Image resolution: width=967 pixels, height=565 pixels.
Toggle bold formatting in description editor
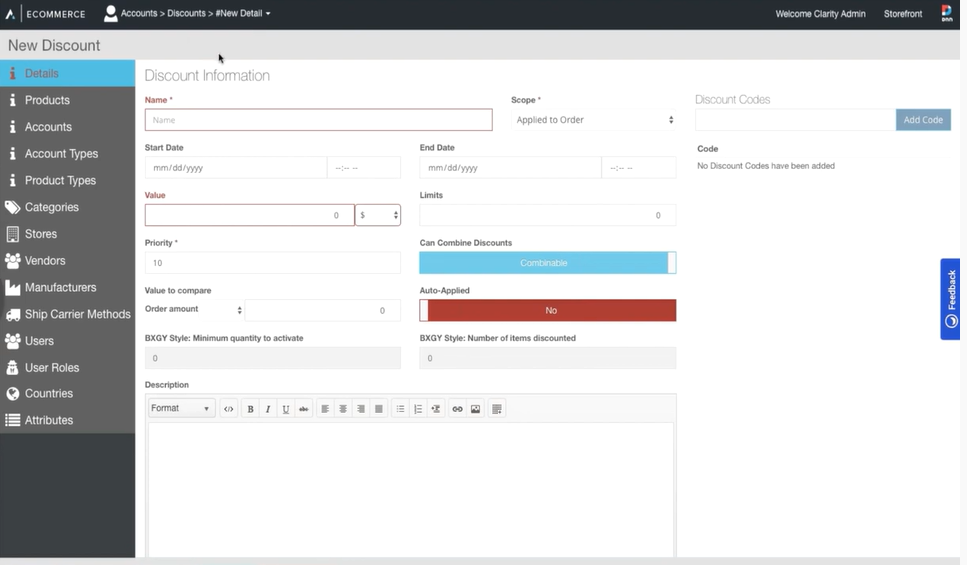250,409
